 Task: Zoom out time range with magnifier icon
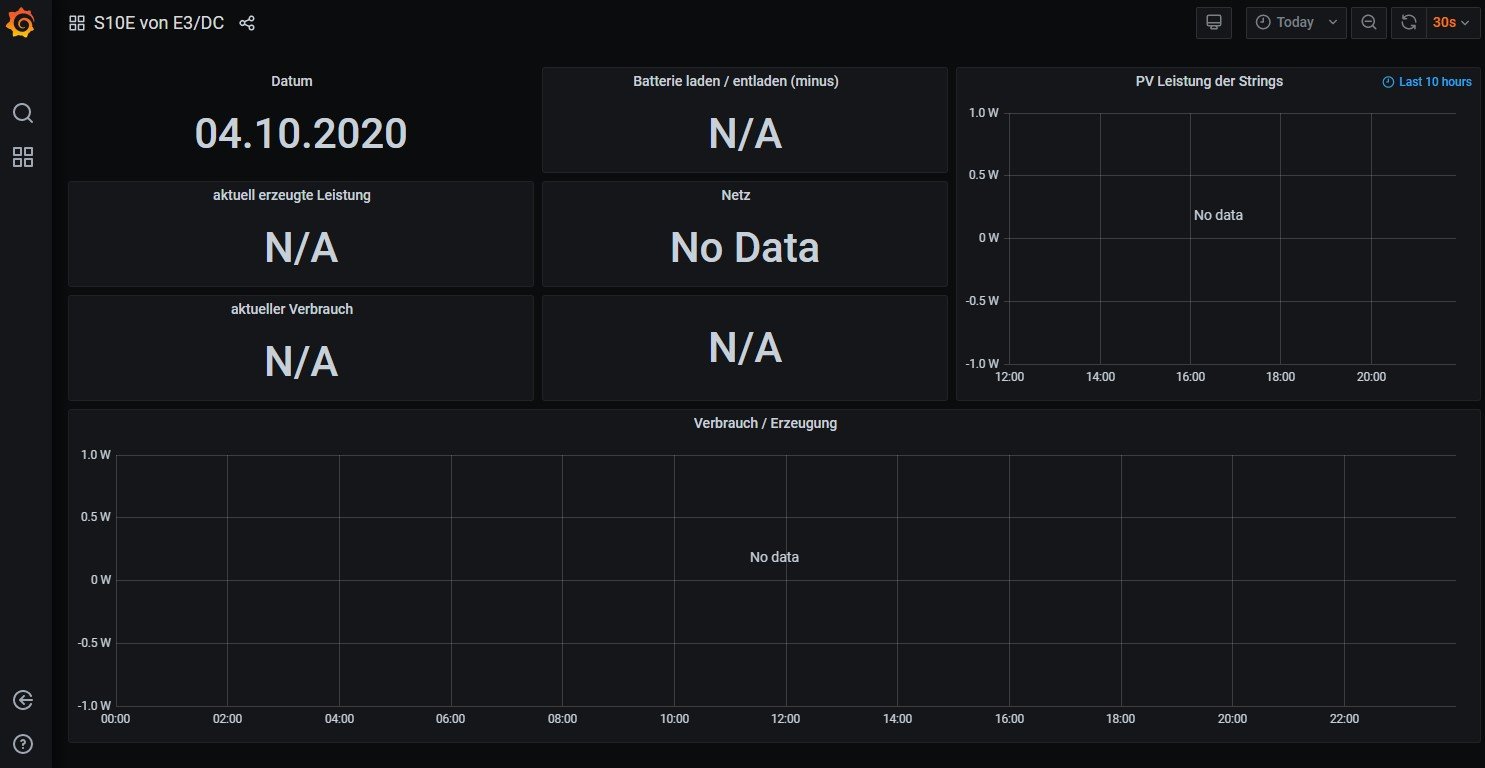click(x=1369, y=23)
